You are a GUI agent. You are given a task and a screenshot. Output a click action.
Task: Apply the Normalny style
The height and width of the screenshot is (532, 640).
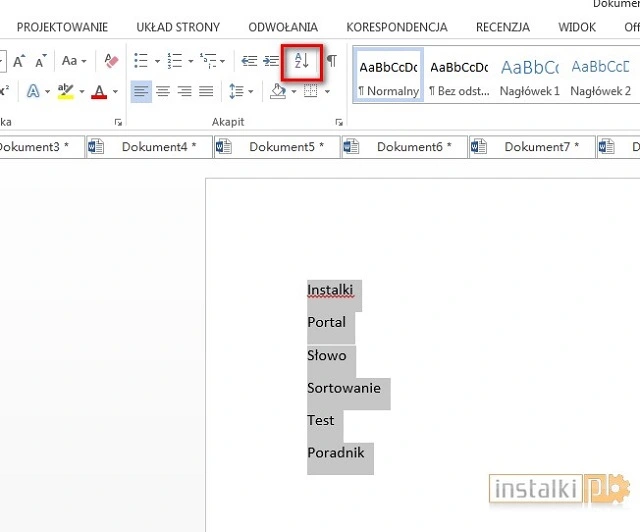click(x=389, y=75)
